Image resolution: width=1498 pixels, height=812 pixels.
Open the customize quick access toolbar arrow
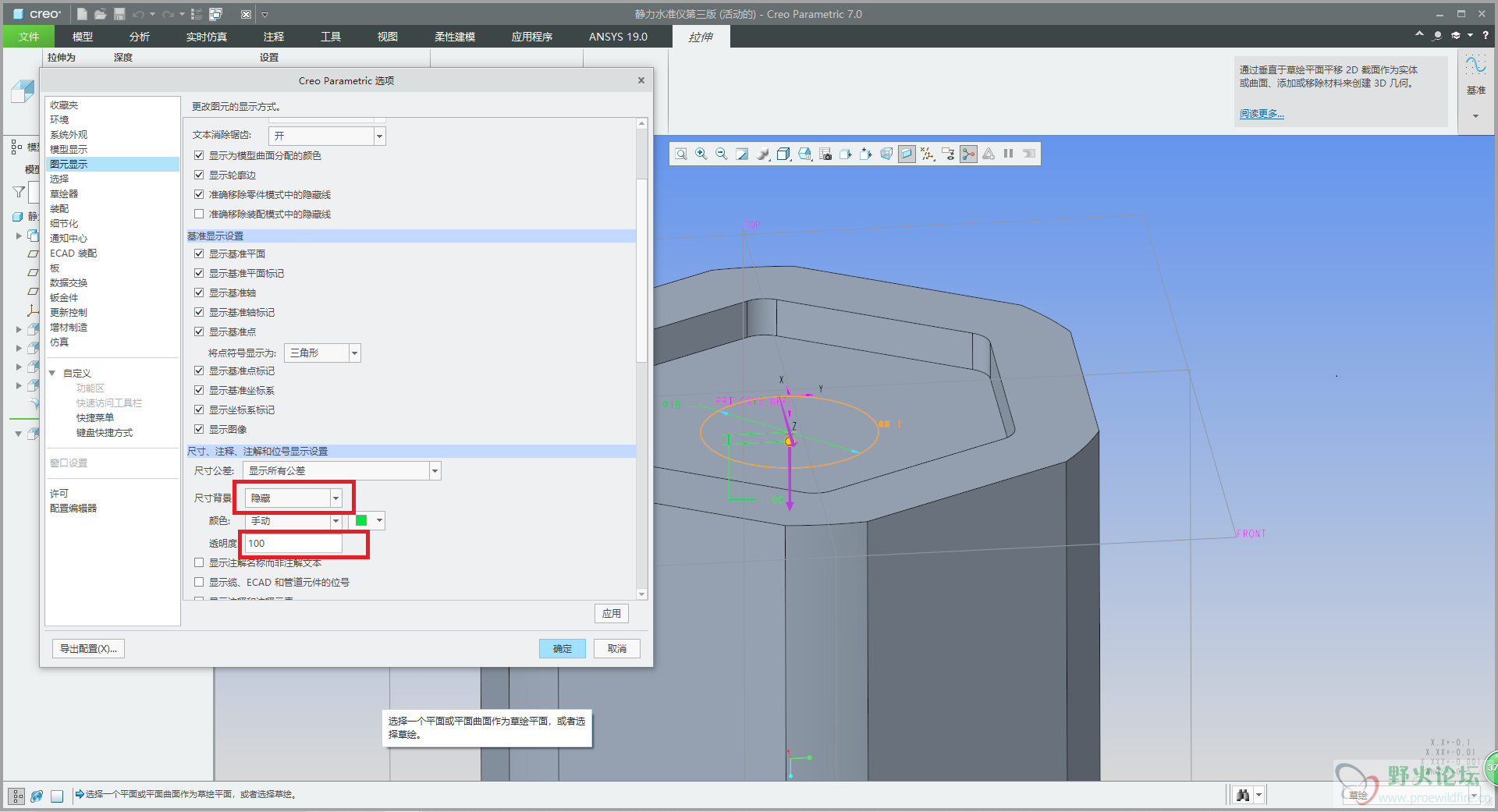click(264, 14)
